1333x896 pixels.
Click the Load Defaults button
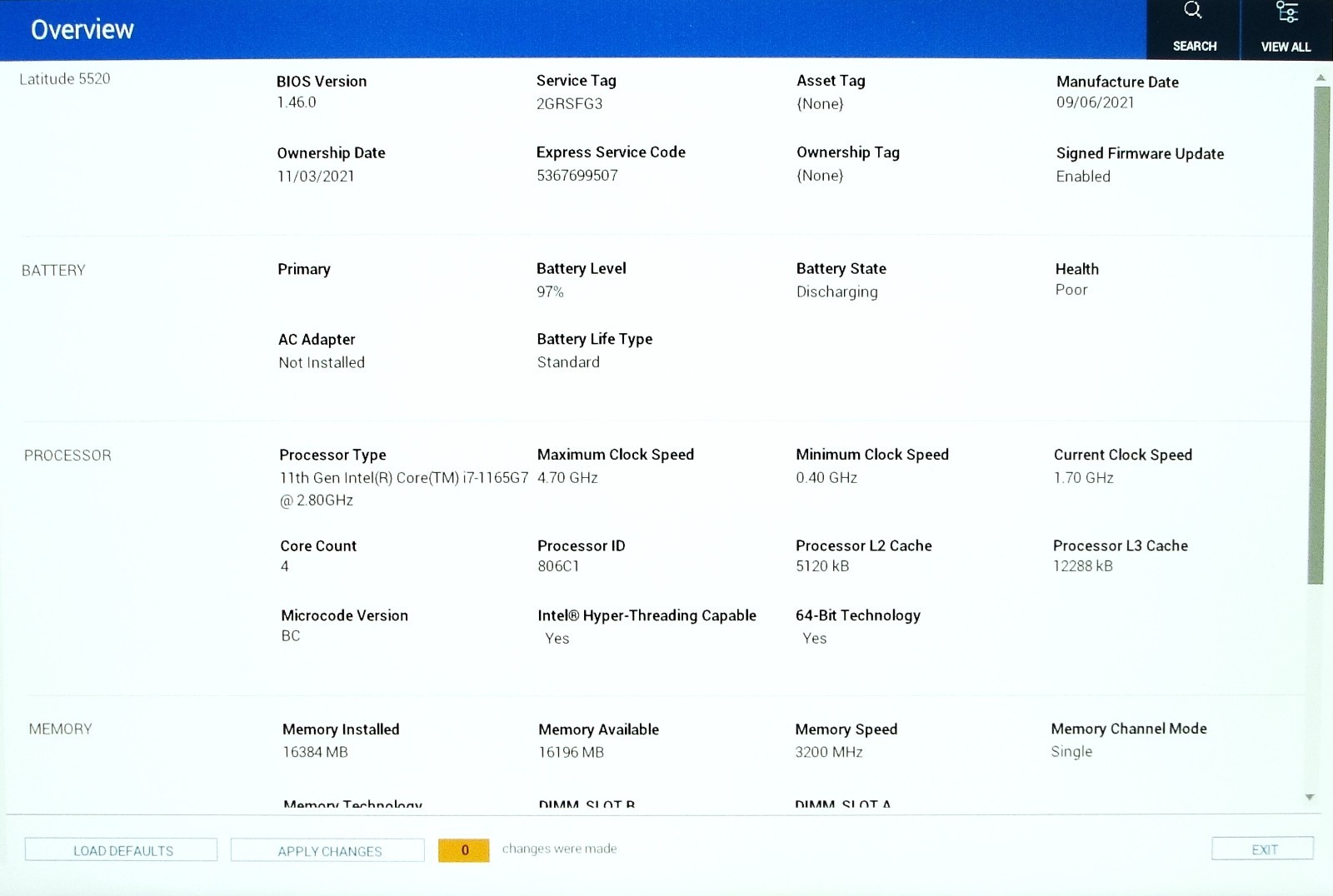122,850
